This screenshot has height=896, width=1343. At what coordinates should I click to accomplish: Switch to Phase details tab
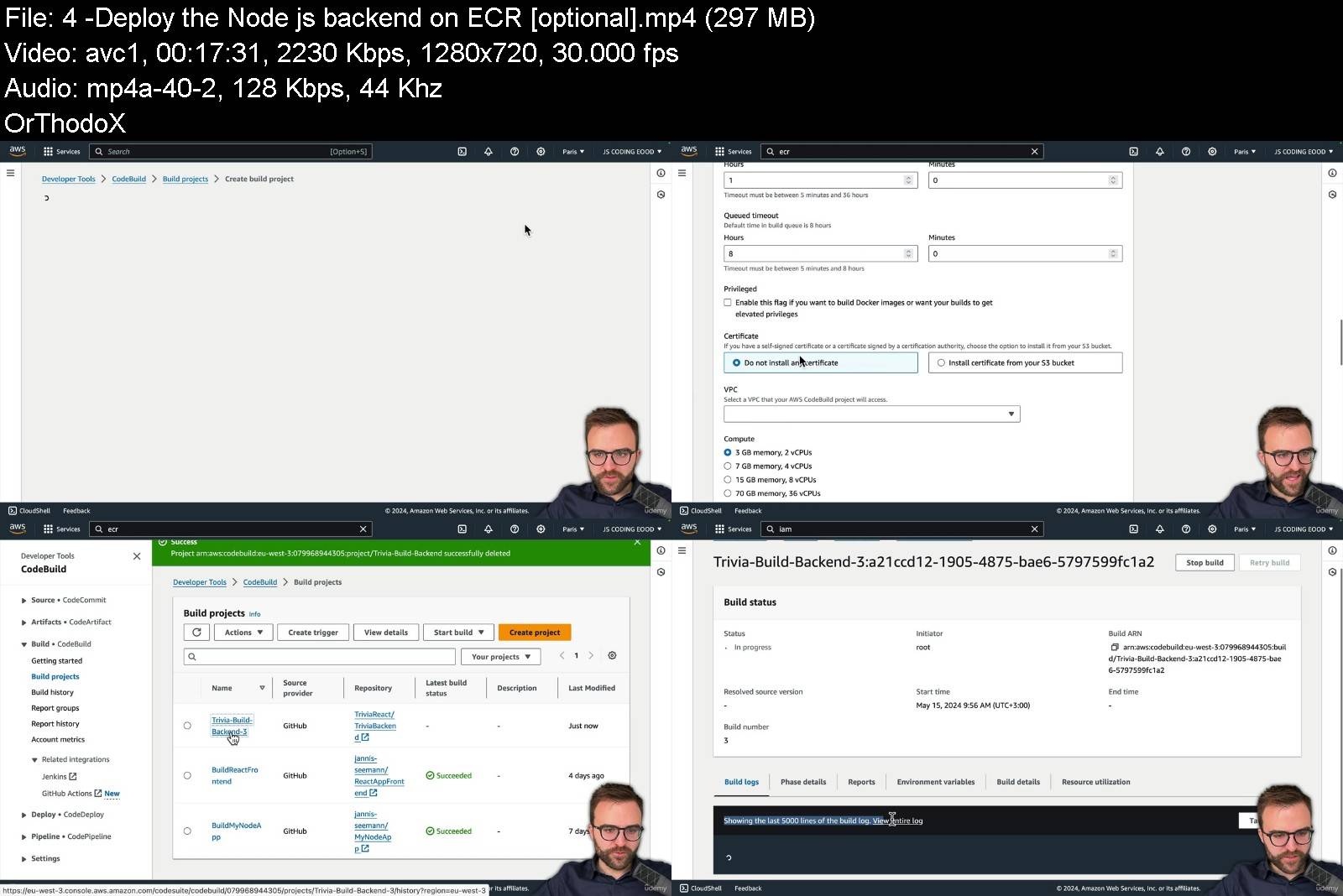803,782
